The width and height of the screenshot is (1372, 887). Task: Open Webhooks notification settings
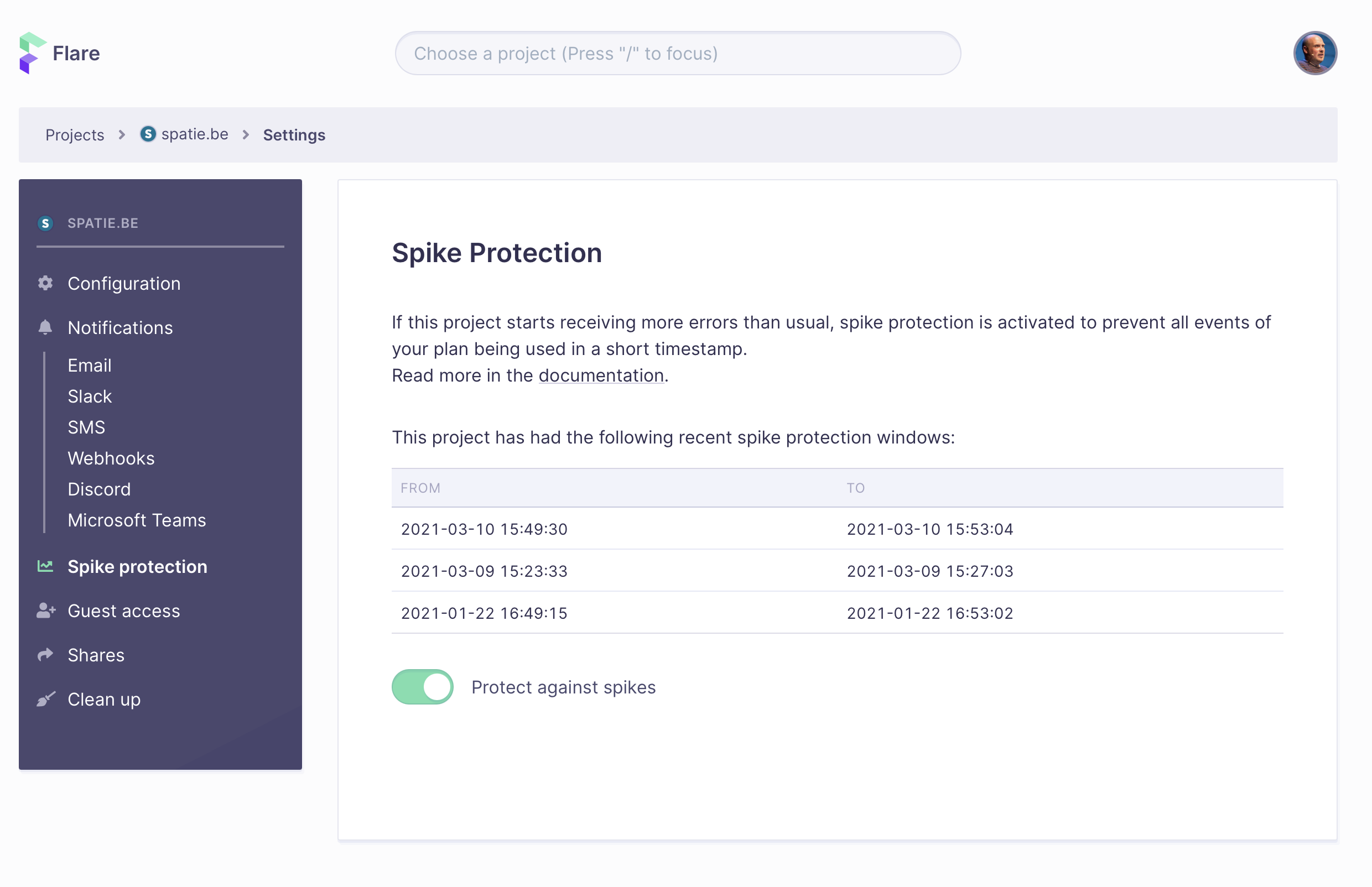point(111,458)
